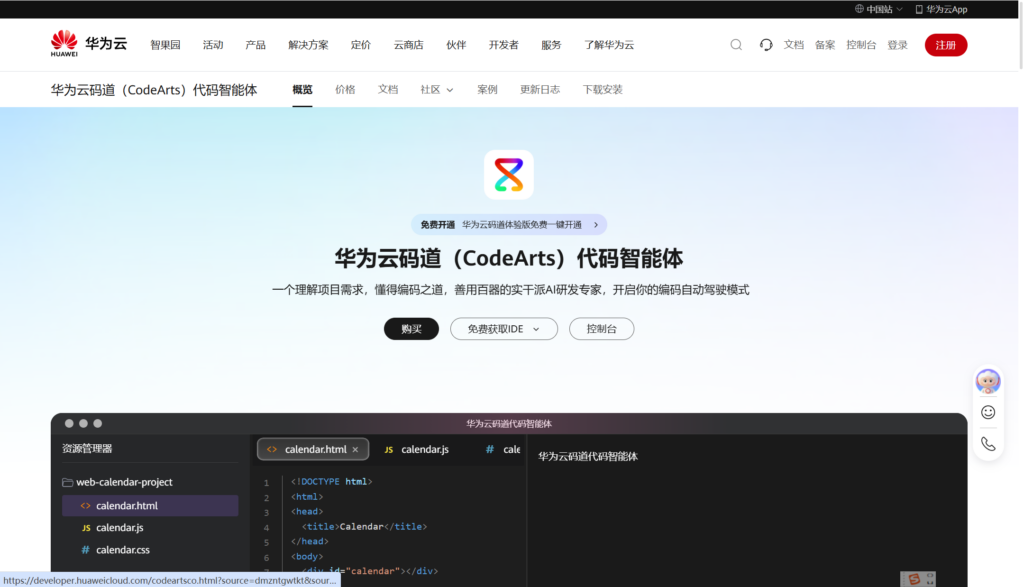The height and width of the screenshot is (587, 1024).
Task: Close the calendar.html editor tab
Action: pos(355,449)
